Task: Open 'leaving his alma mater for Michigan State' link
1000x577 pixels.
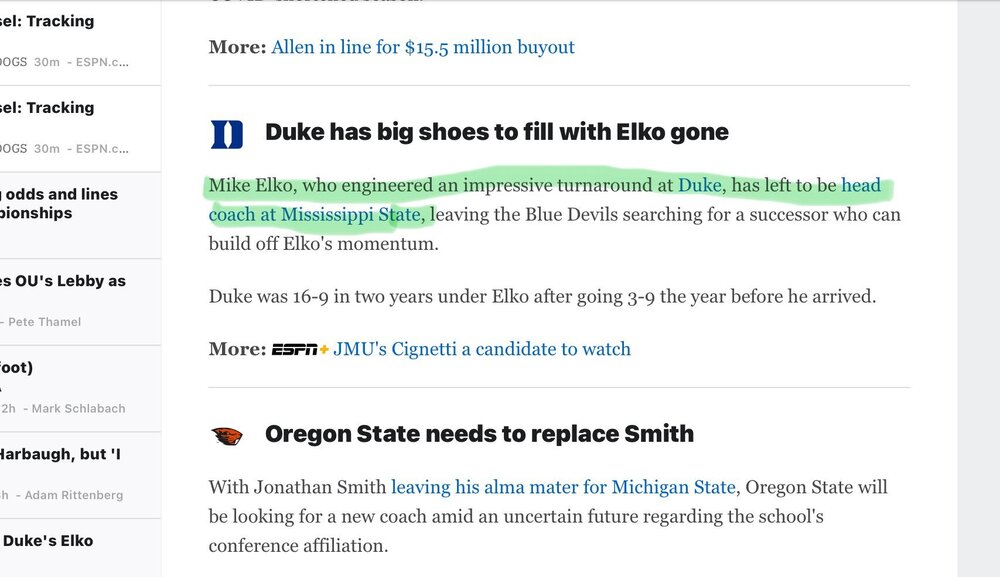Action: 563,487
